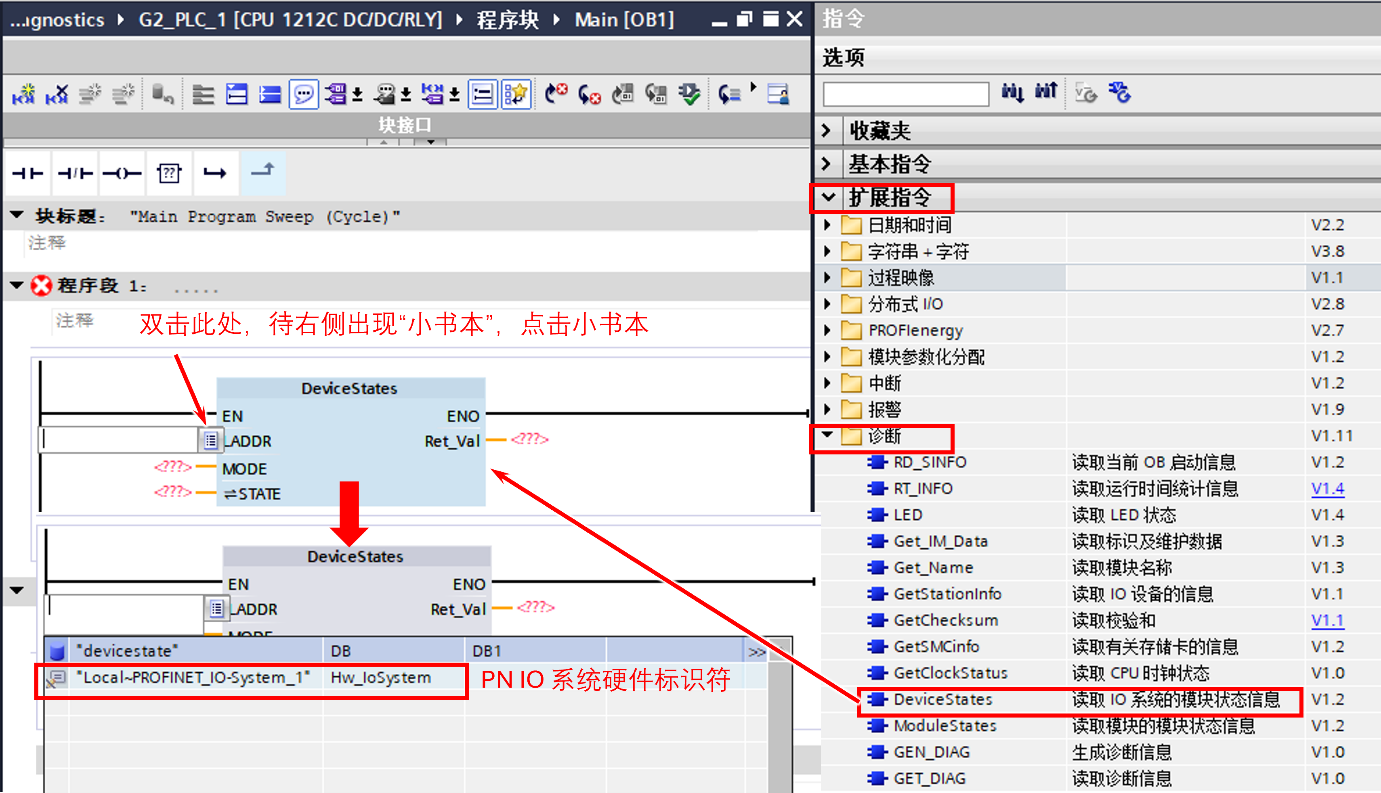Open the V1.1 link for GetChecksum

pyautogui.click(x=1327, y=620)
